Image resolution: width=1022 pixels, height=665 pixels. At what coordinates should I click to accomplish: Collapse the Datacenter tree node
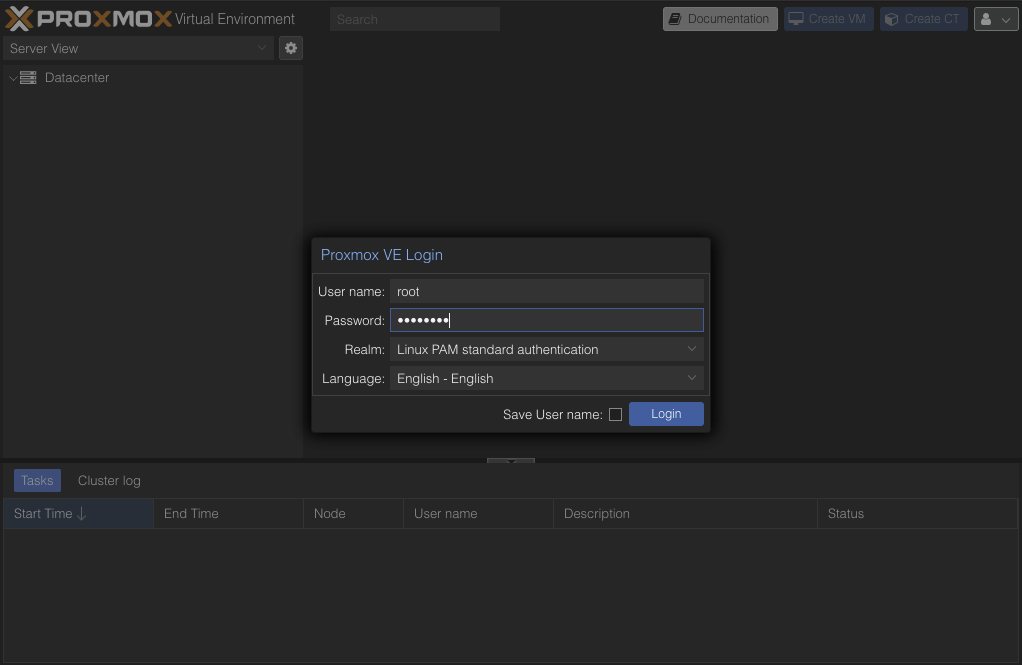13,78
